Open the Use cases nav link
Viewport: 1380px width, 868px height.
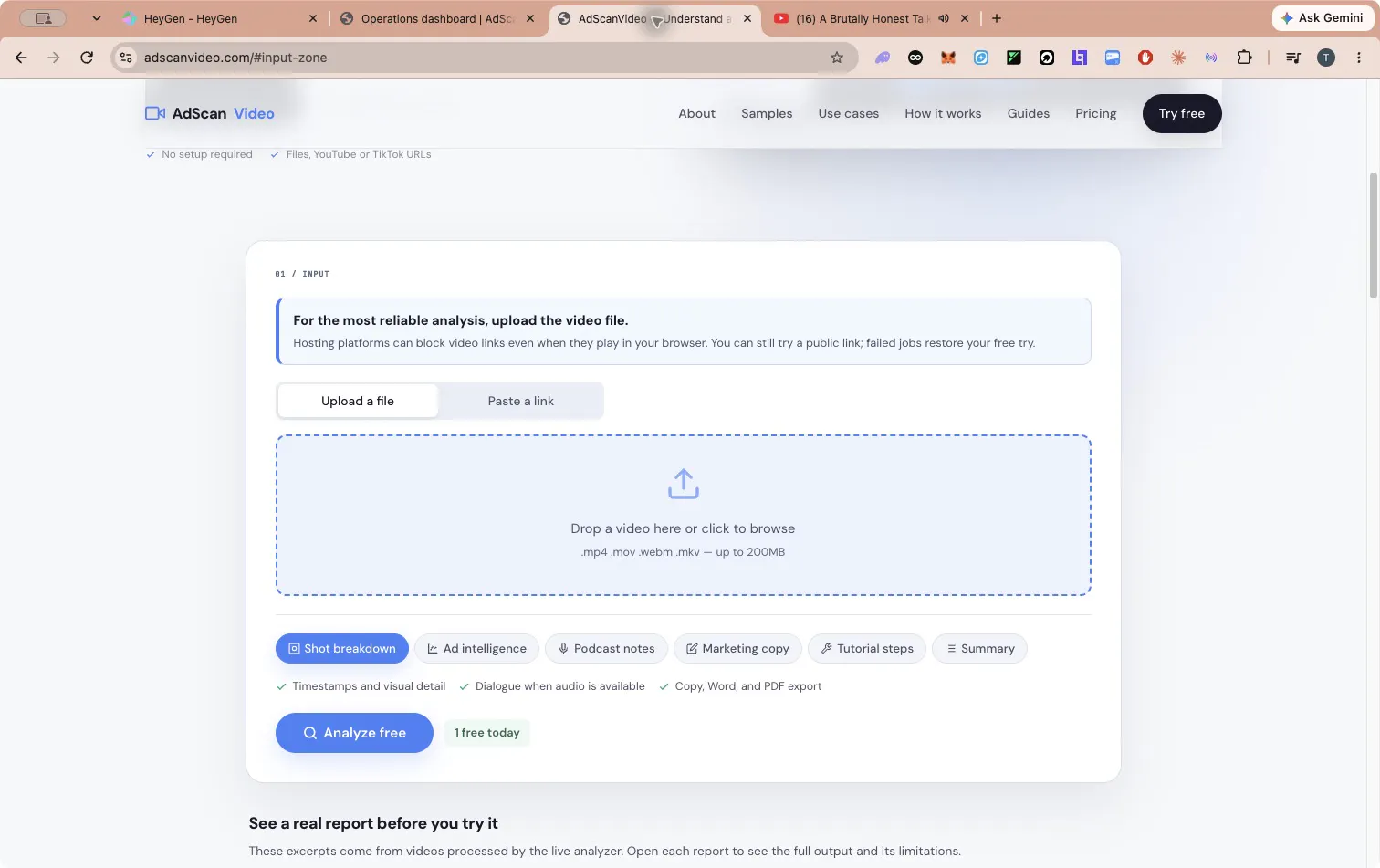849,113
